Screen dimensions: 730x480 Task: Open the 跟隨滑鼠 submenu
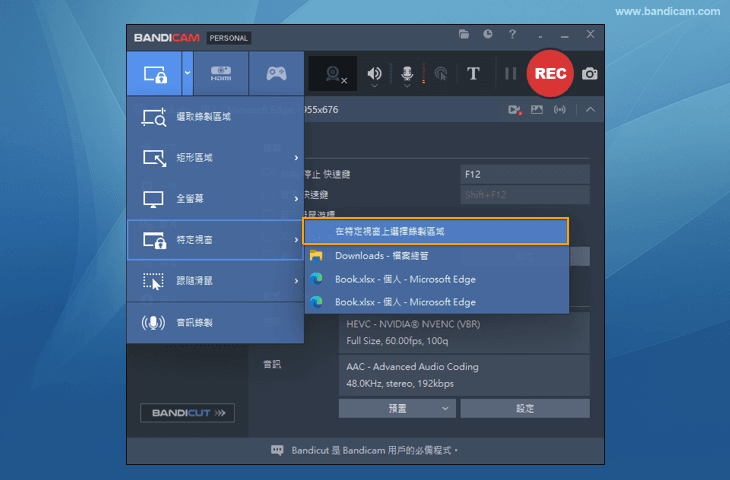point(216,281)
